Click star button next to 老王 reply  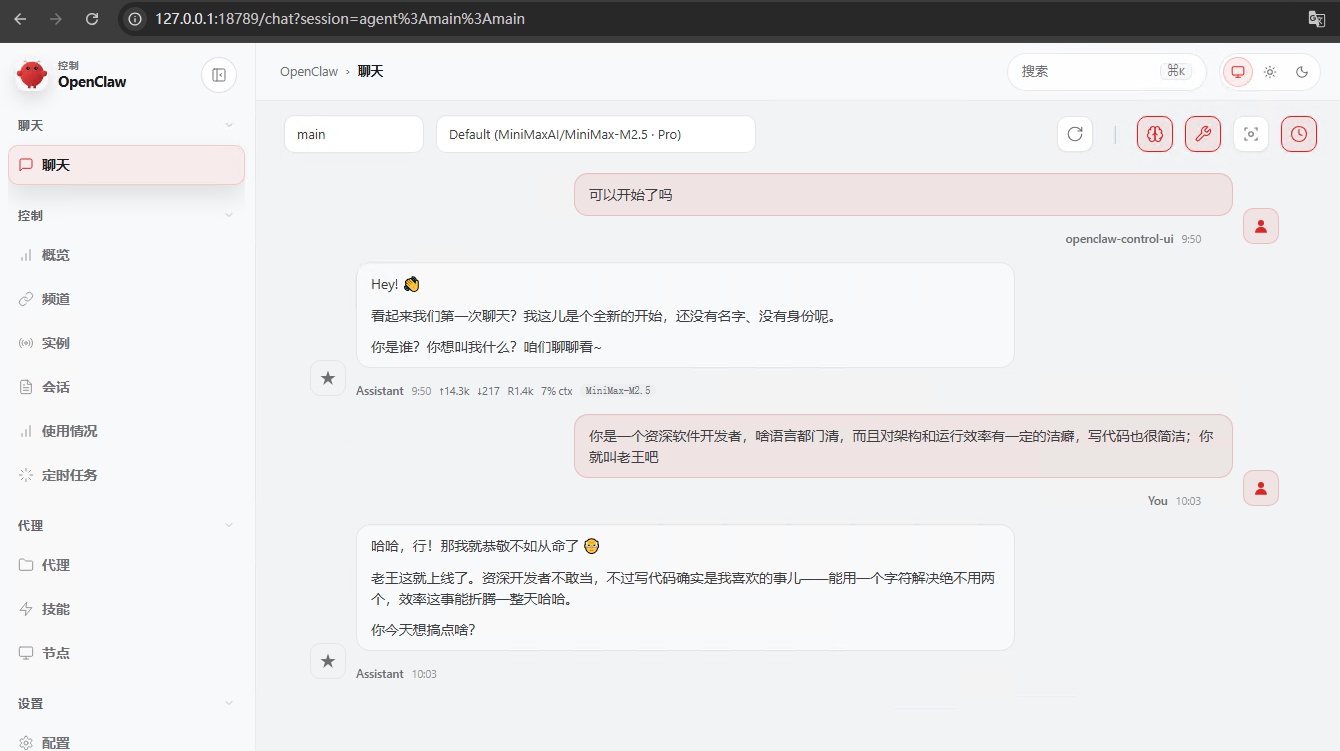328,661
